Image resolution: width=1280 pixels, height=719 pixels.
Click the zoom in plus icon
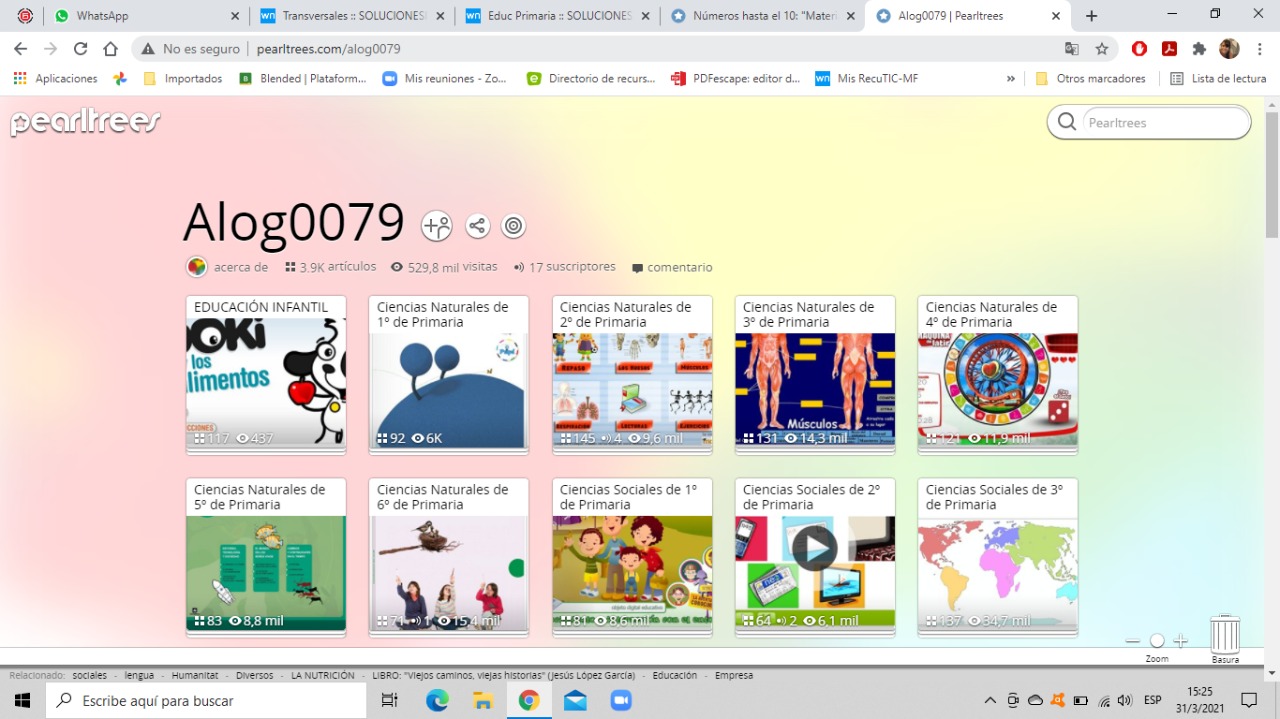click(1181, 641)
